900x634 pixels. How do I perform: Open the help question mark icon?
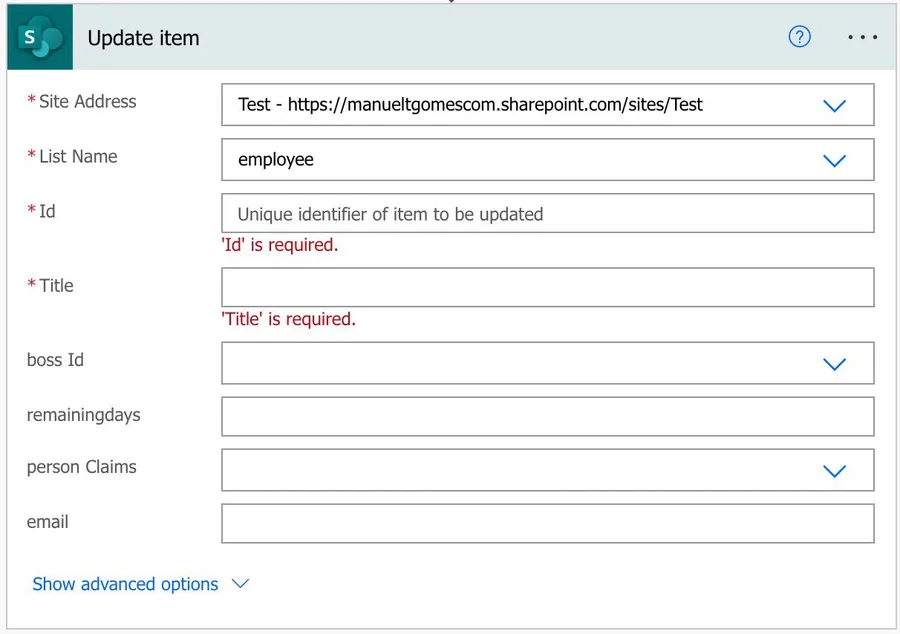click(x=799, y=37)
